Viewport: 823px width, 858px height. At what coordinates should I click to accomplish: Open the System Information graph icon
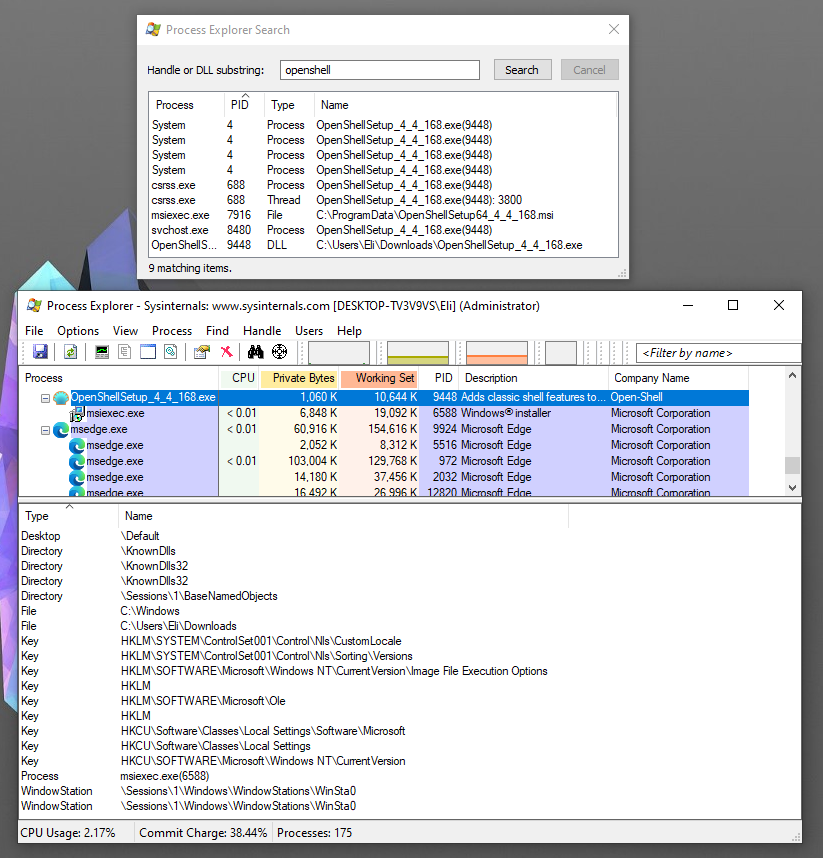102,352
